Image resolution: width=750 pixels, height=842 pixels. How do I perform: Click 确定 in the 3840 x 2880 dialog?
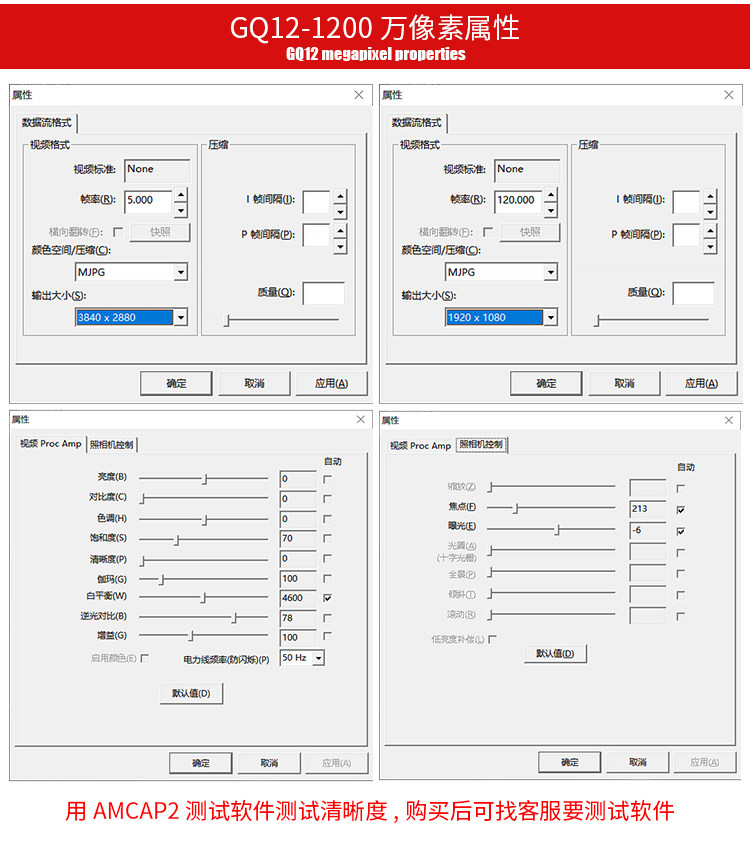click(x=176, y=383)
